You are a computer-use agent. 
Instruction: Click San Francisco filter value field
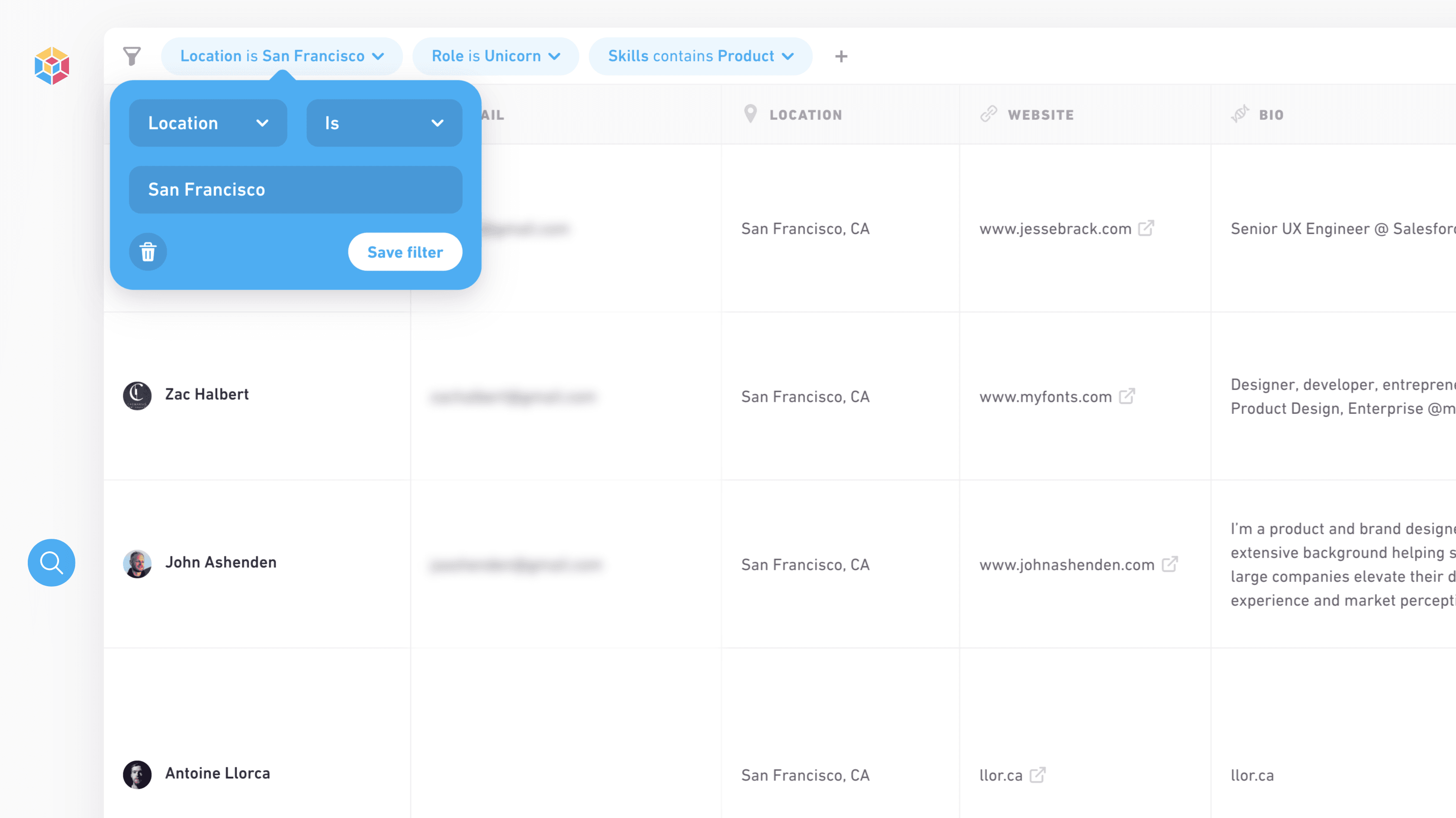295,190
